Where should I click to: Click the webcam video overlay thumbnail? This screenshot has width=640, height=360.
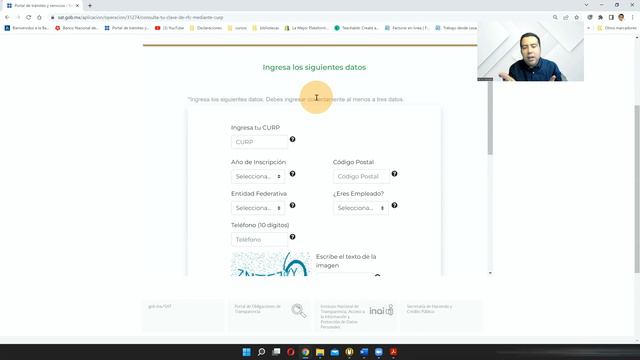[x=531, y=51]
